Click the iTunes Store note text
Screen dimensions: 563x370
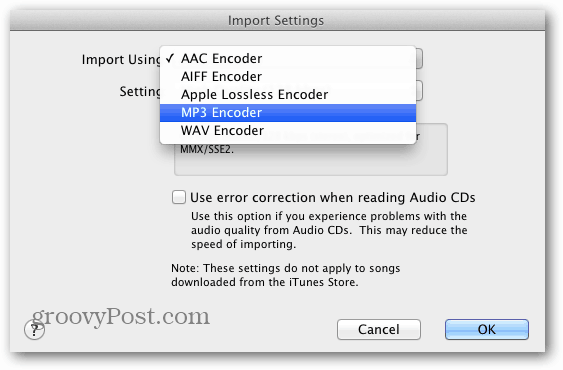(285, 275)
